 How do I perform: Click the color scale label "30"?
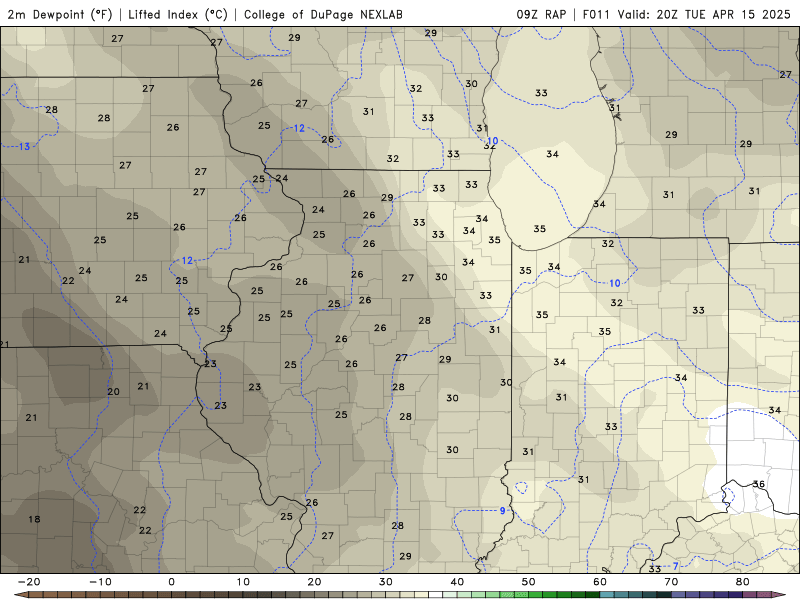(386, 582)
